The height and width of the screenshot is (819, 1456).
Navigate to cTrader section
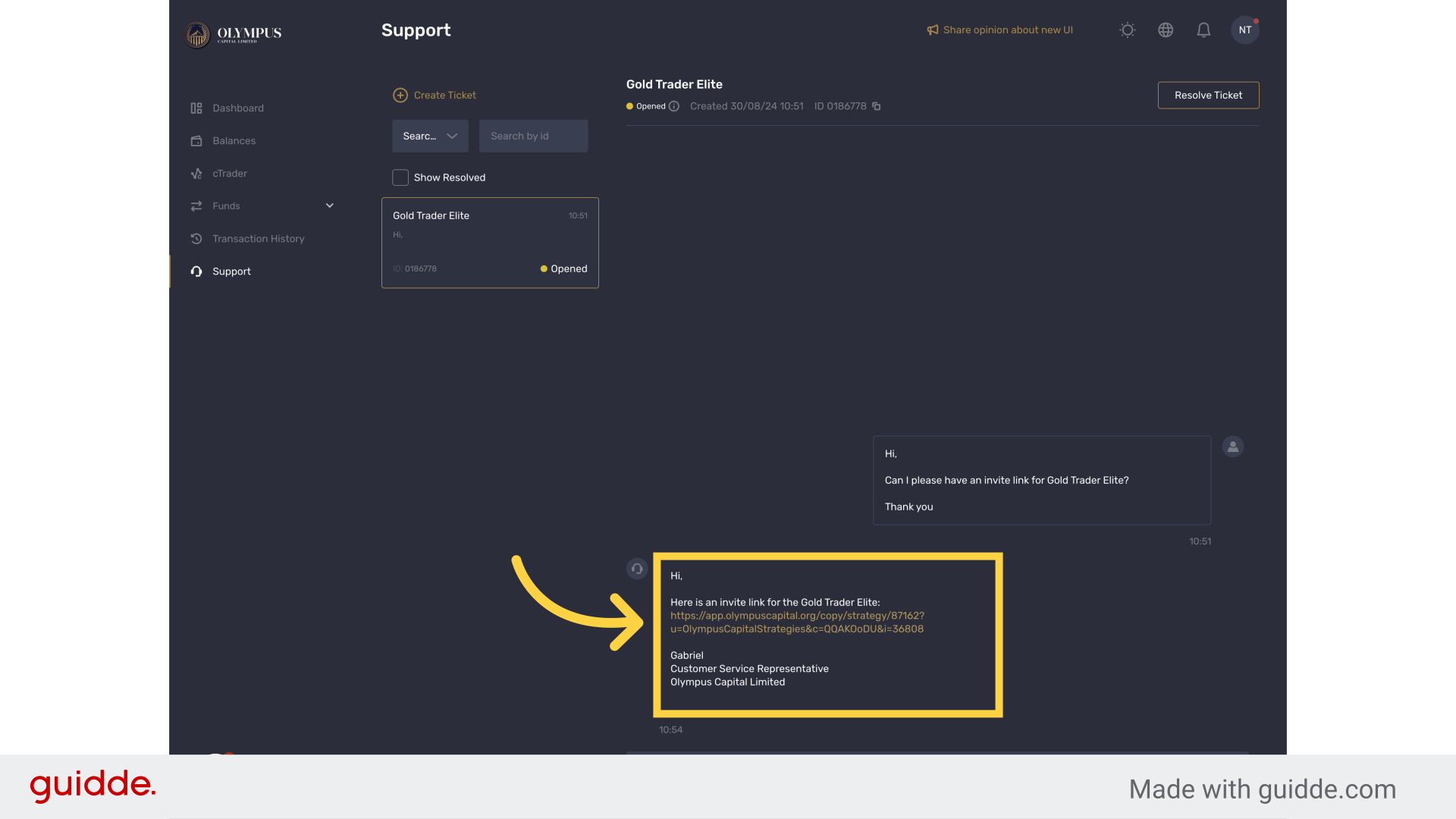[229, 174]
